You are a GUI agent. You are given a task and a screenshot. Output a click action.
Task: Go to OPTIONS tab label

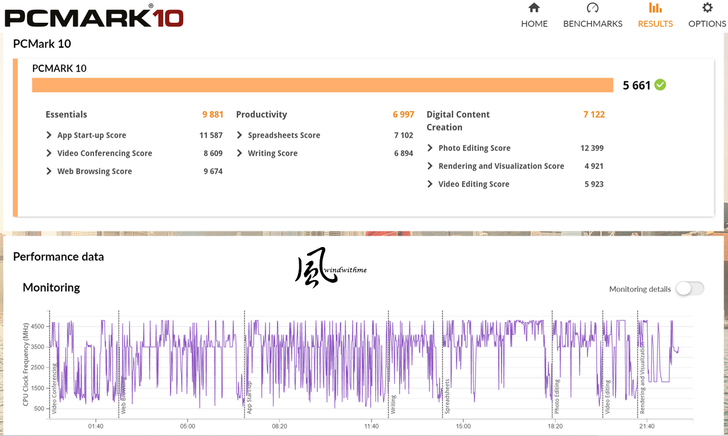(x=707, y=24)
